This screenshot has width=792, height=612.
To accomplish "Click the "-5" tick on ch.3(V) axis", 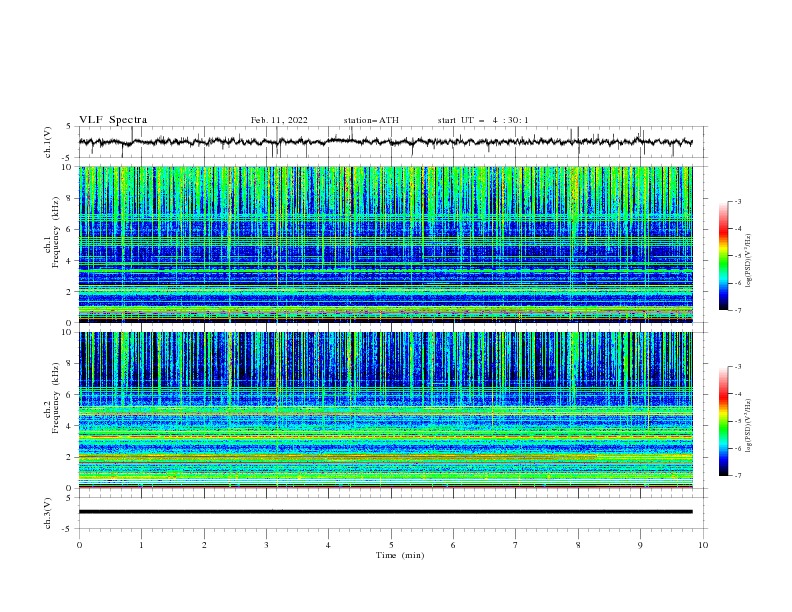I will (68, 529).
